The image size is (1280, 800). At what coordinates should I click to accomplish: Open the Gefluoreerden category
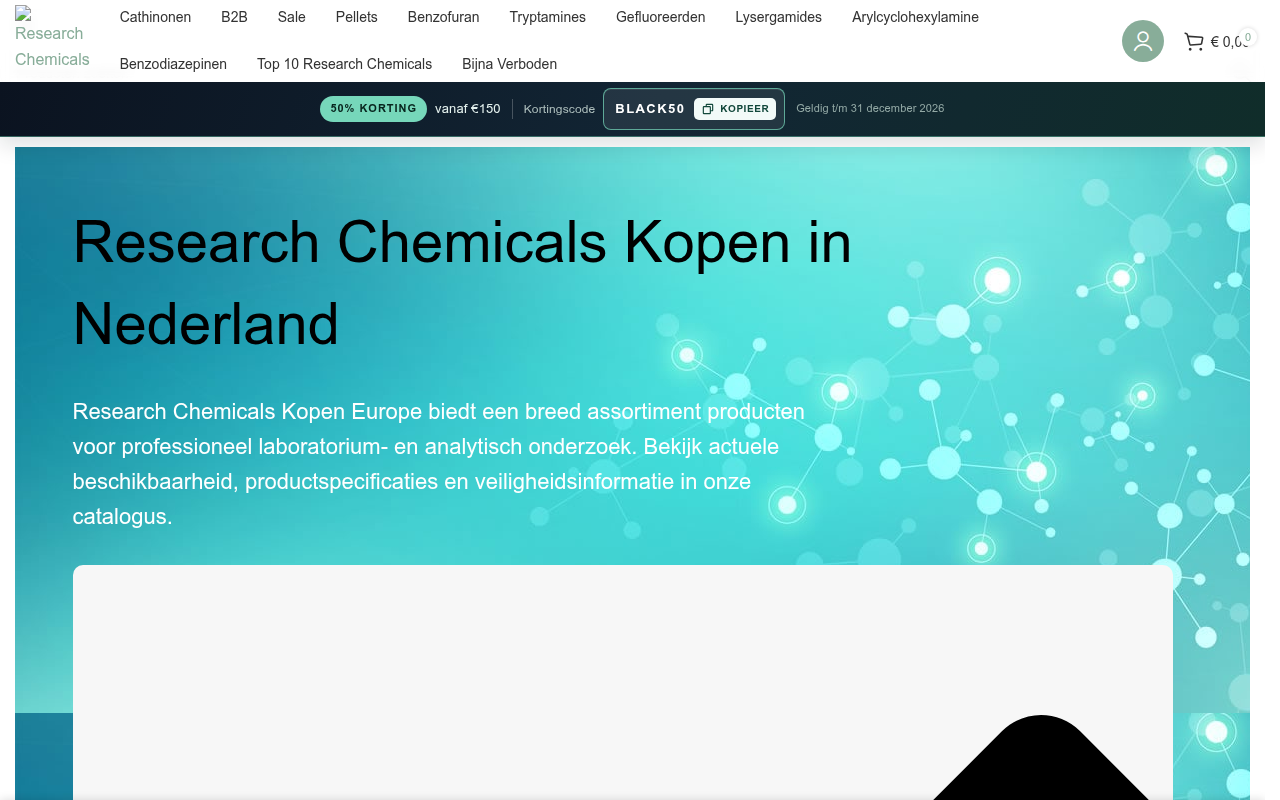click(661, 17)
